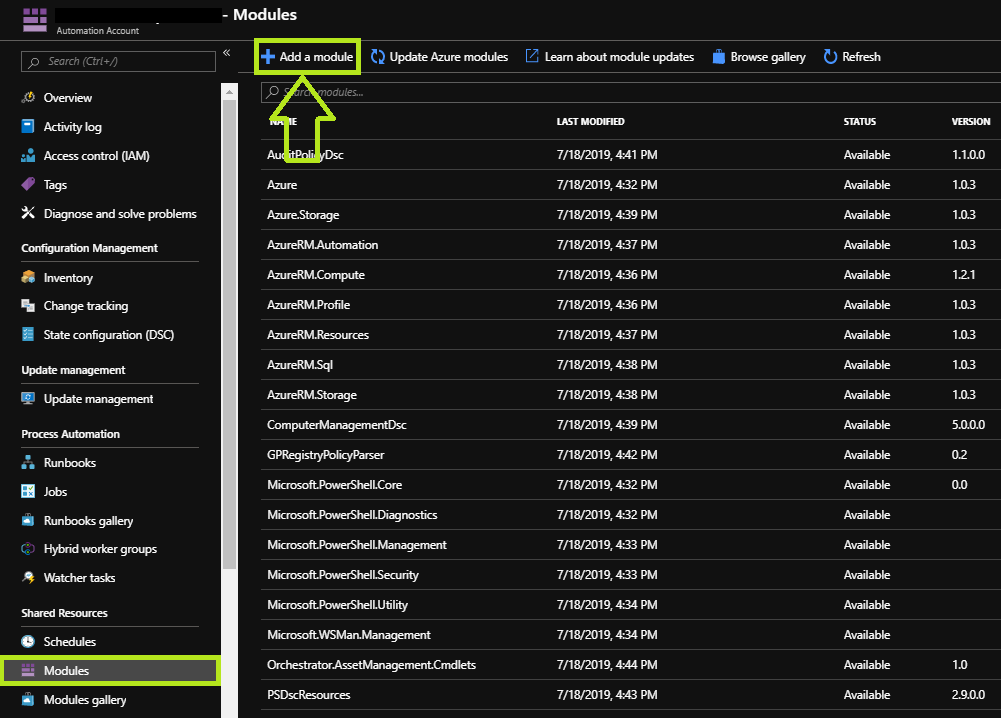Image resolution: width=1001 pixels, height=718 pixels.
Task: Click the Overview icon in sidebar
Action: point(28,97)
